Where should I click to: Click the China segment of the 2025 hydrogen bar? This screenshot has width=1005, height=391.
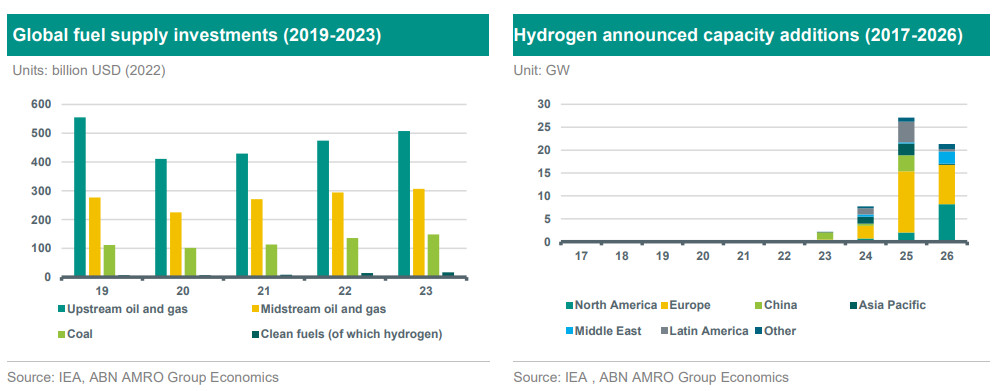tap(906, 163)
